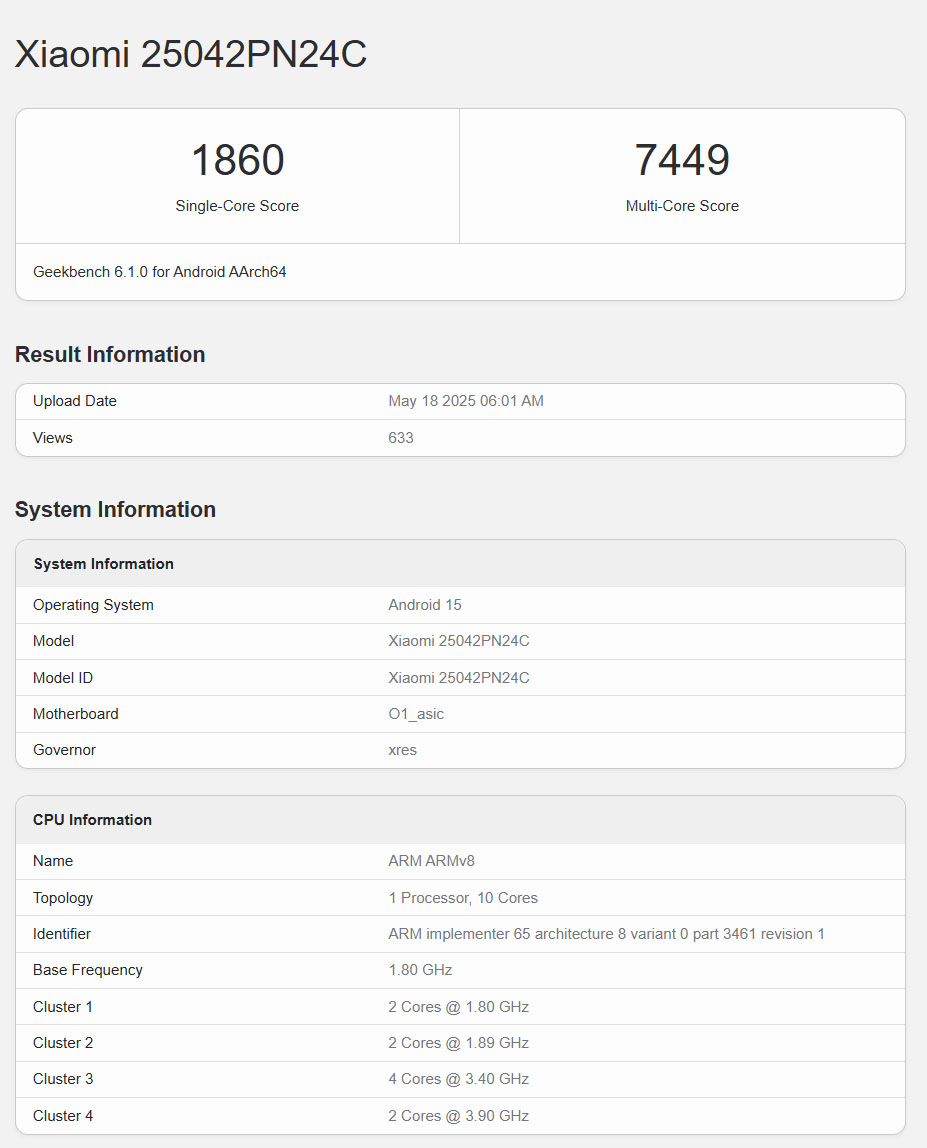Image resolution: width=927 pixels, height=1148 pixels.
Task: Click the "Cluster 4" row label
Action: (63, 1116)
